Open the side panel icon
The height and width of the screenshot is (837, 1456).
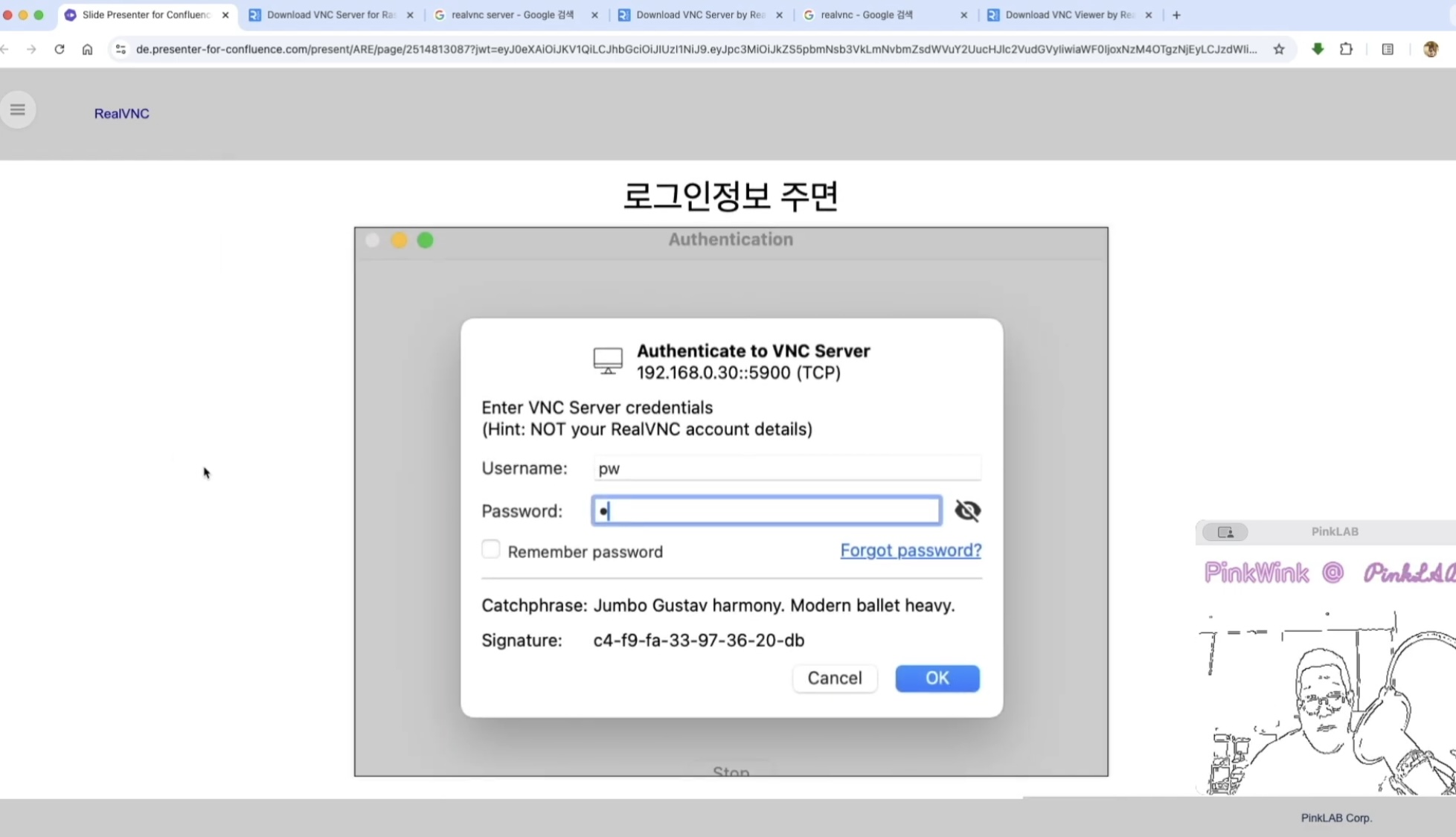click(x=1388, y=49)
